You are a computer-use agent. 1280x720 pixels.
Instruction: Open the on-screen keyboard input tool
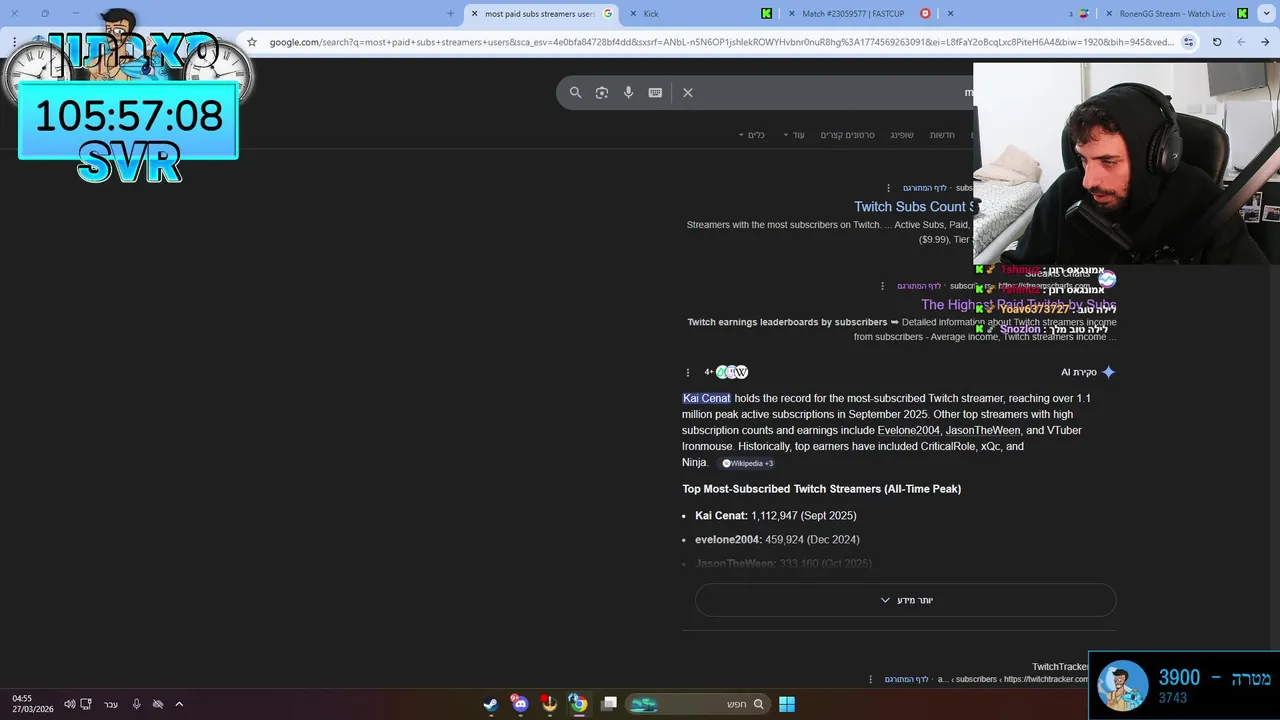click(x=655, y=92)
